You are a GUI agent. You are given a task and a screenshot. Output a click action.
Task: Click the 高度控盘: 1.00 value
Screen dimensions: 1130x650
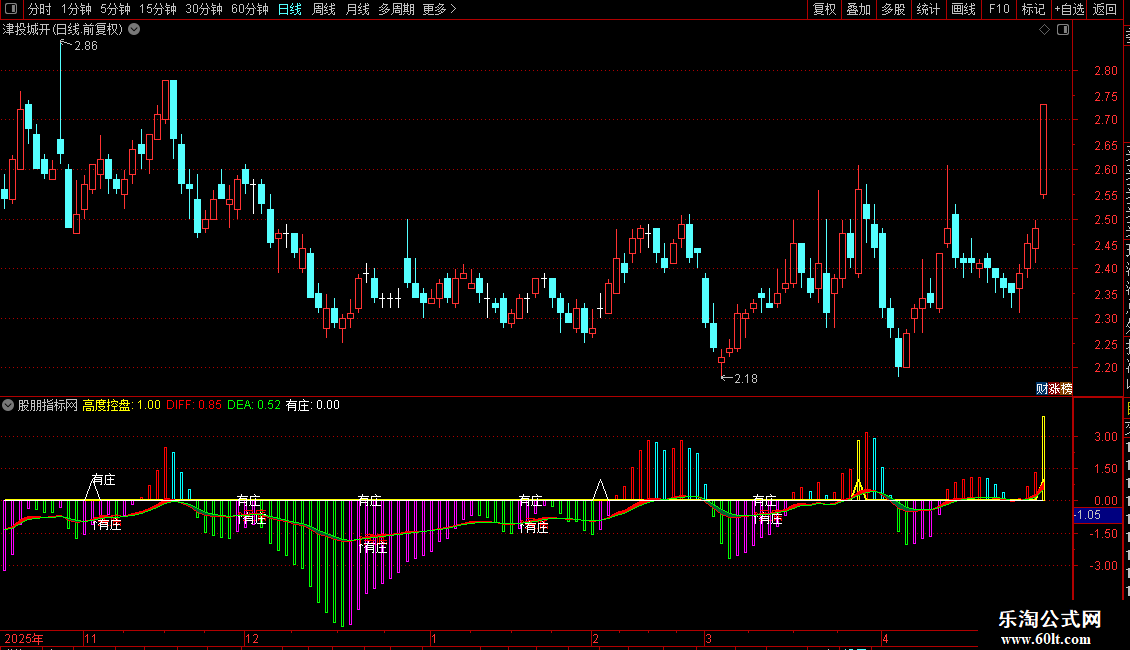tap(121, 405)
